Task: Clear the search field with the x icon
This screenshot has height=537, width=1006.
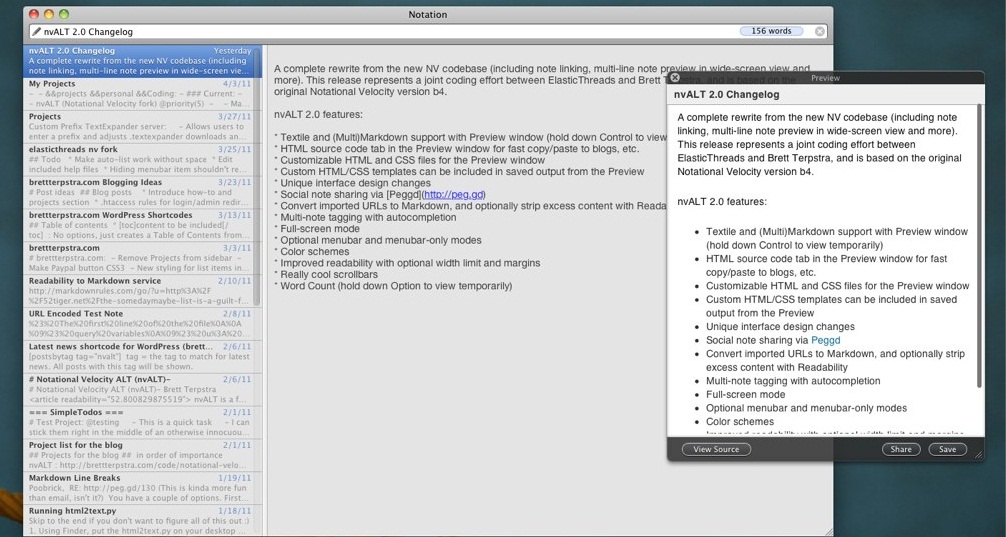Action: click(819, 31)
